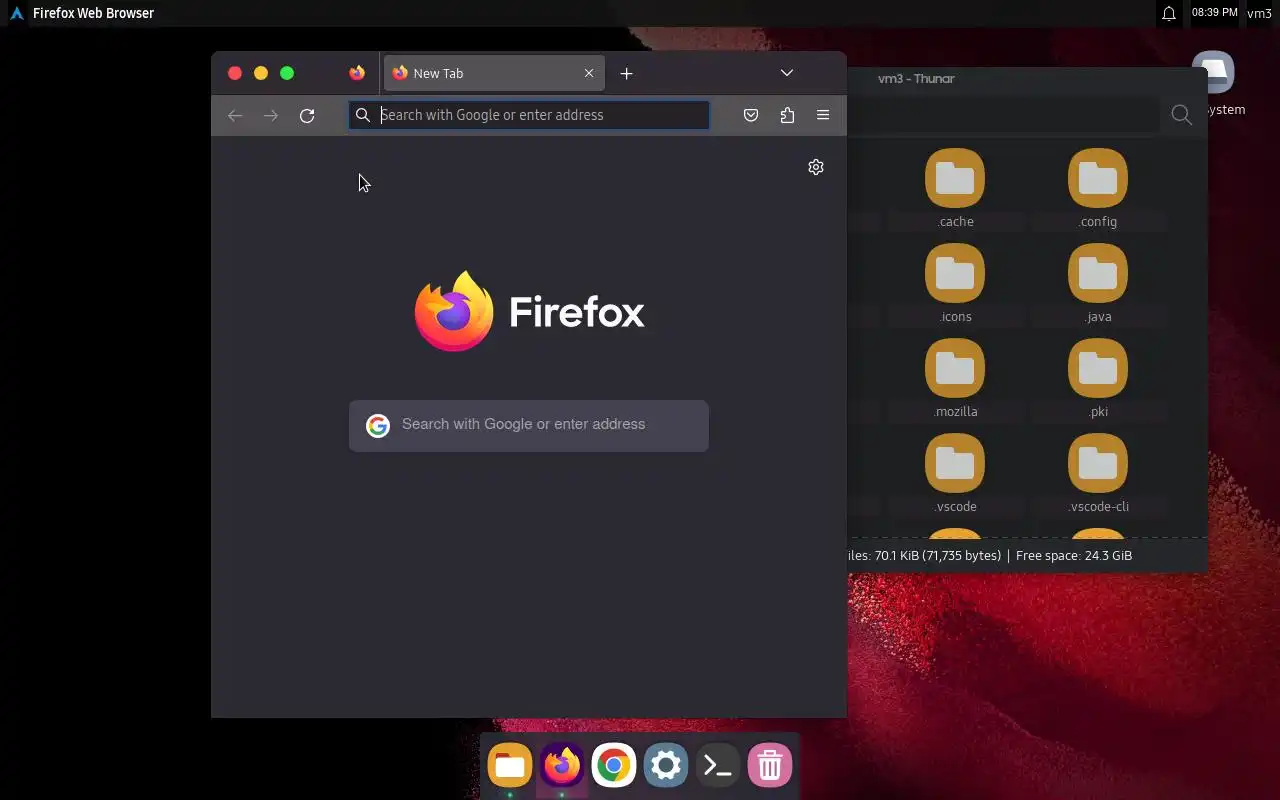Open Firefox from the dock
The image size is (1280, 800).
pyautogui.click(x=562, y=767)
